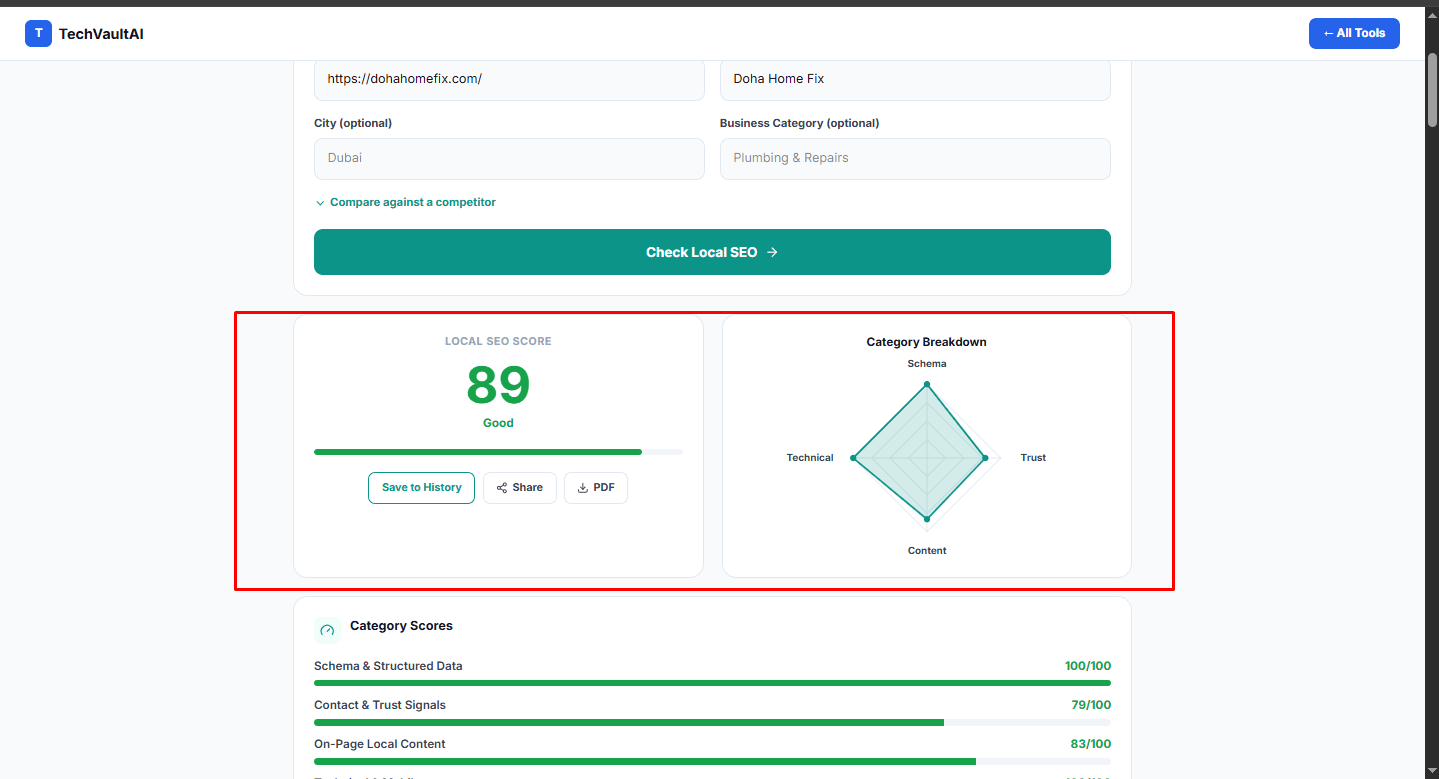The width and height of the screenshot is (1439, 779).
Task: Focus the Business Category input field
Action: point(915,158)
